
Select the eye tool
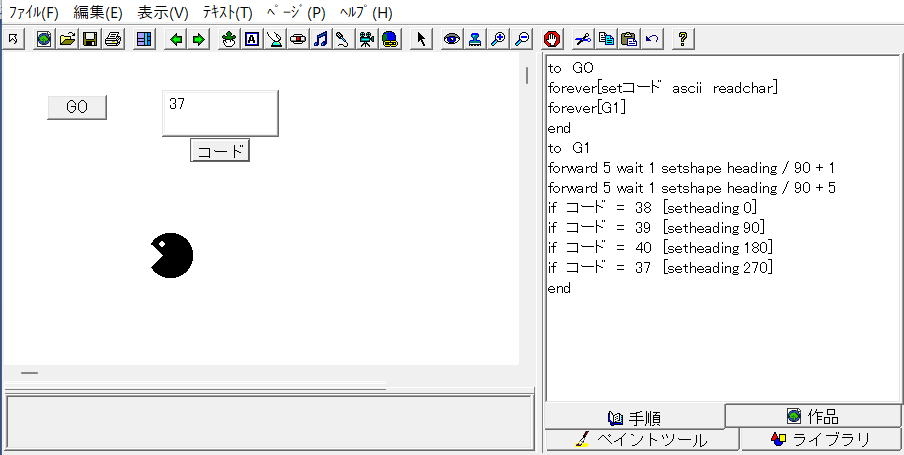(x=452, y=39)
